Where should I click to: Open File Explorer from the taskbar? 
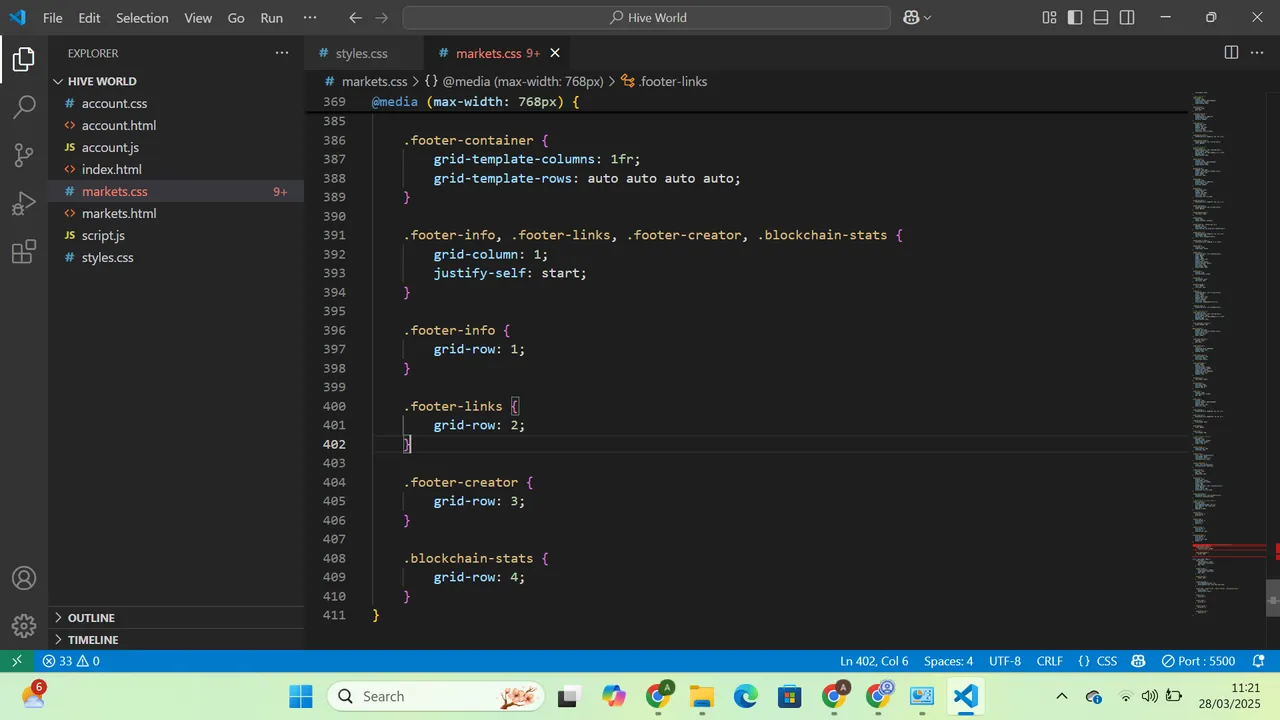point(702,697)
